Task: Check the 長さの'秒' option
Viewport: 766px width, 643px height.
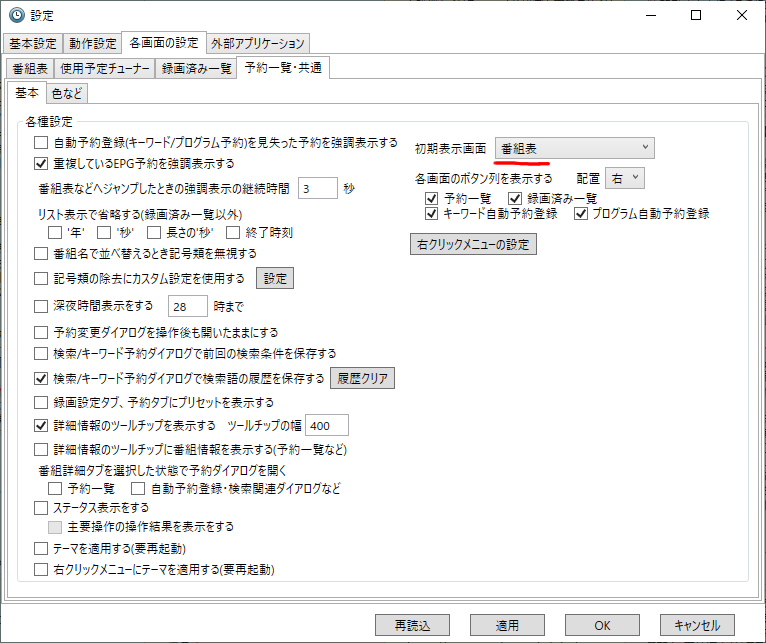Action: tap(154, 233)
